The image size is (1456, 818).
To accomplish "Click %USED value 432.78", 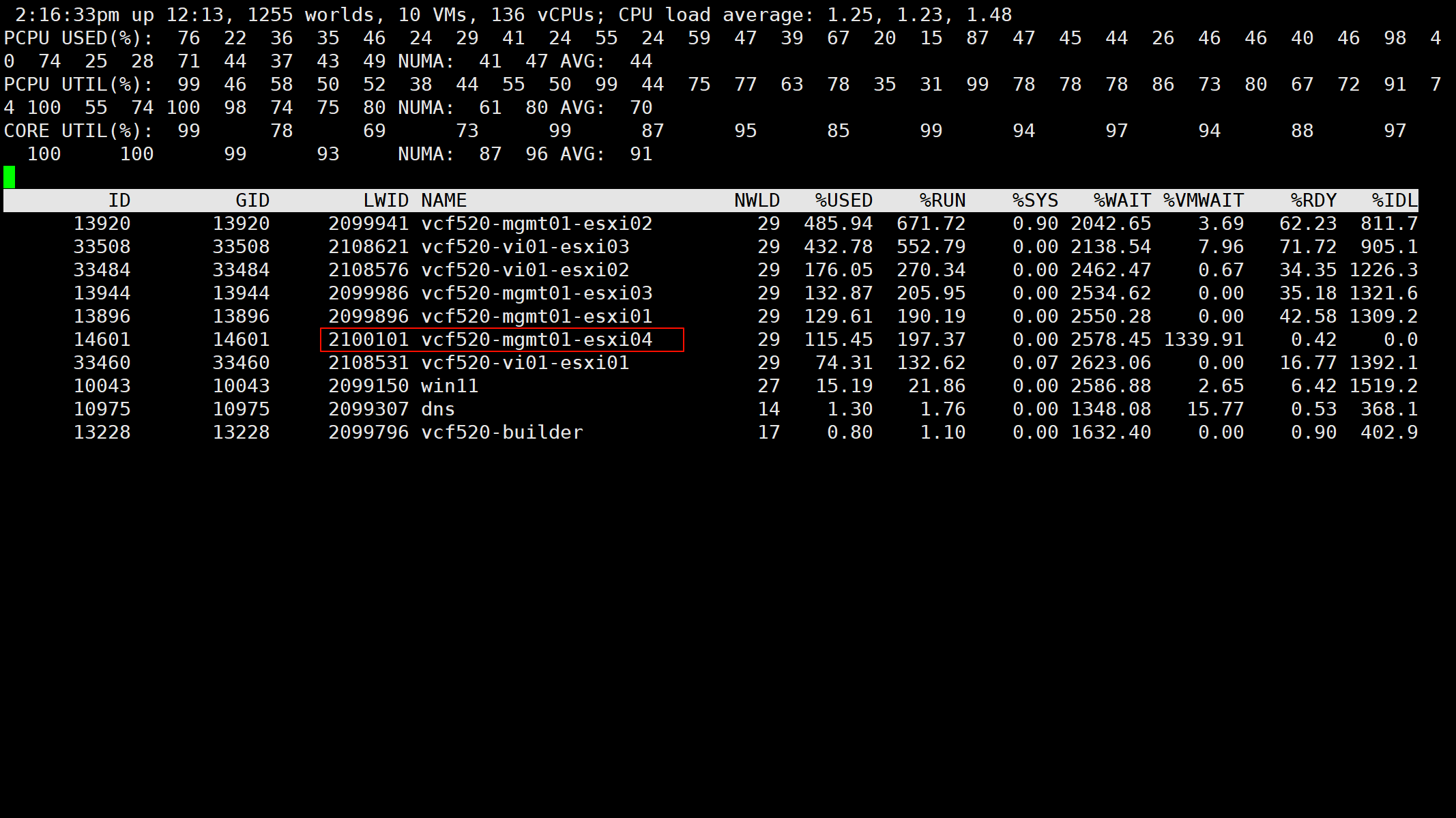I will point(839,247).
